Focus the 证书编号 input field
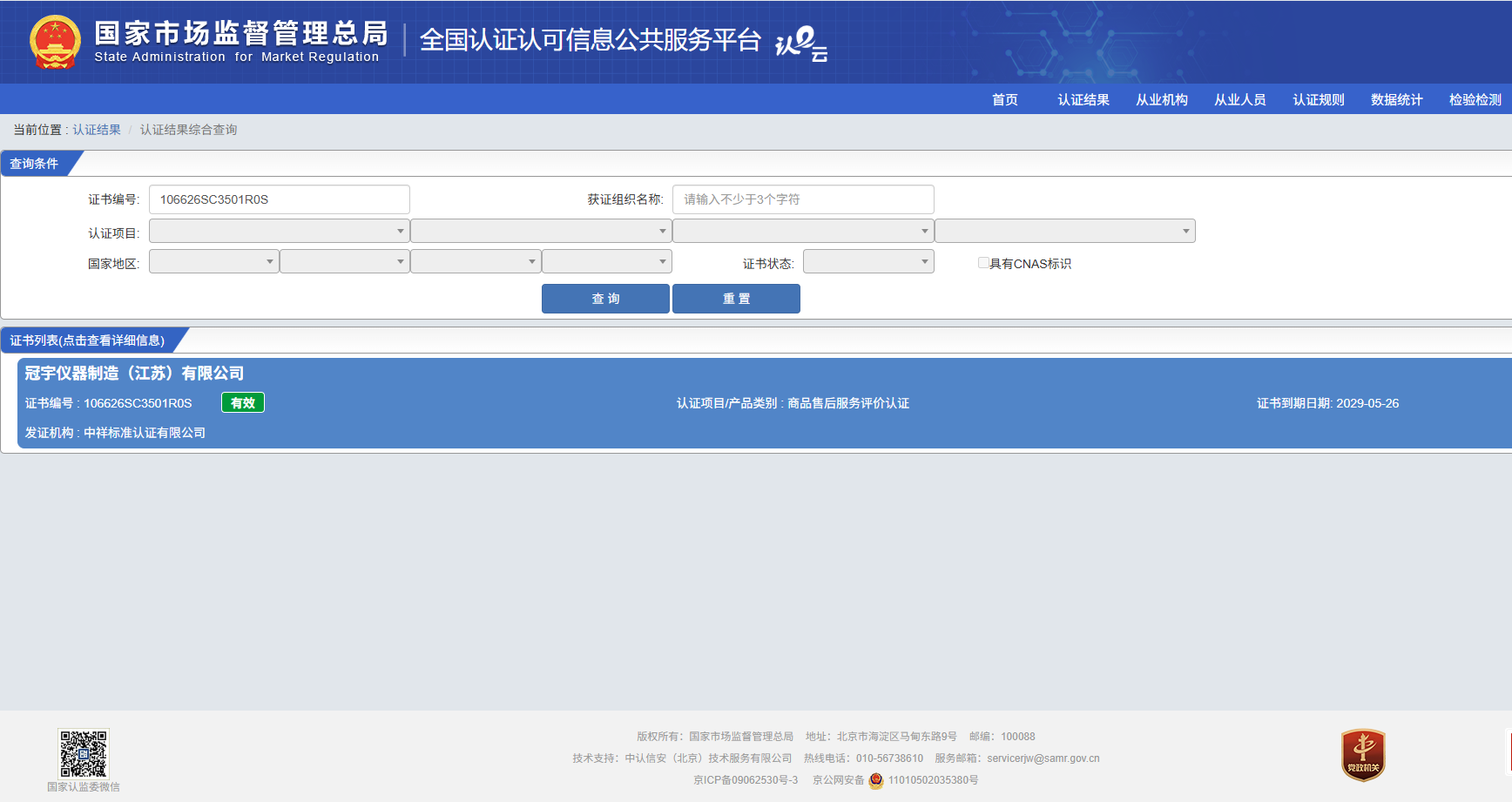The height and width of the screenshot is (802, 1512). (x=280, y=199)
